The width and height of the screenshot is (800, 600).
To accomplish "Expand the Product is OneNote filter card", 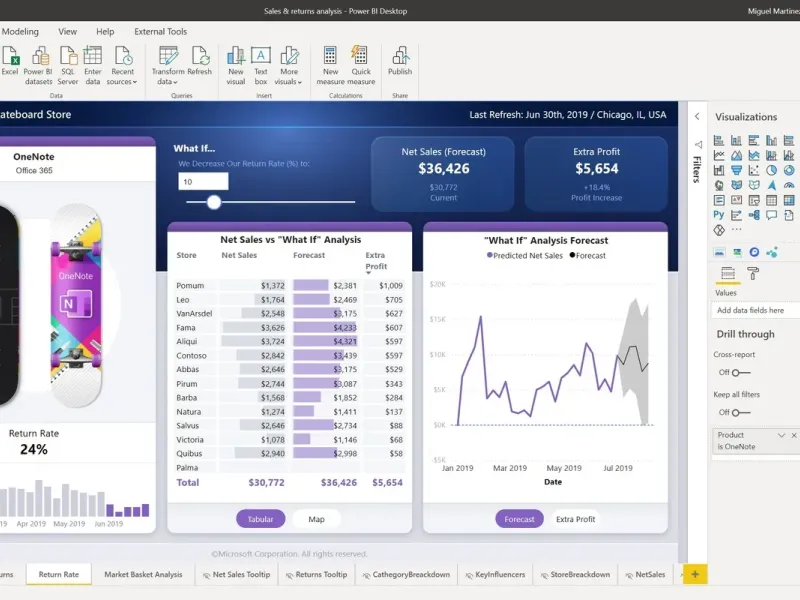I will (x=781, y=435).
